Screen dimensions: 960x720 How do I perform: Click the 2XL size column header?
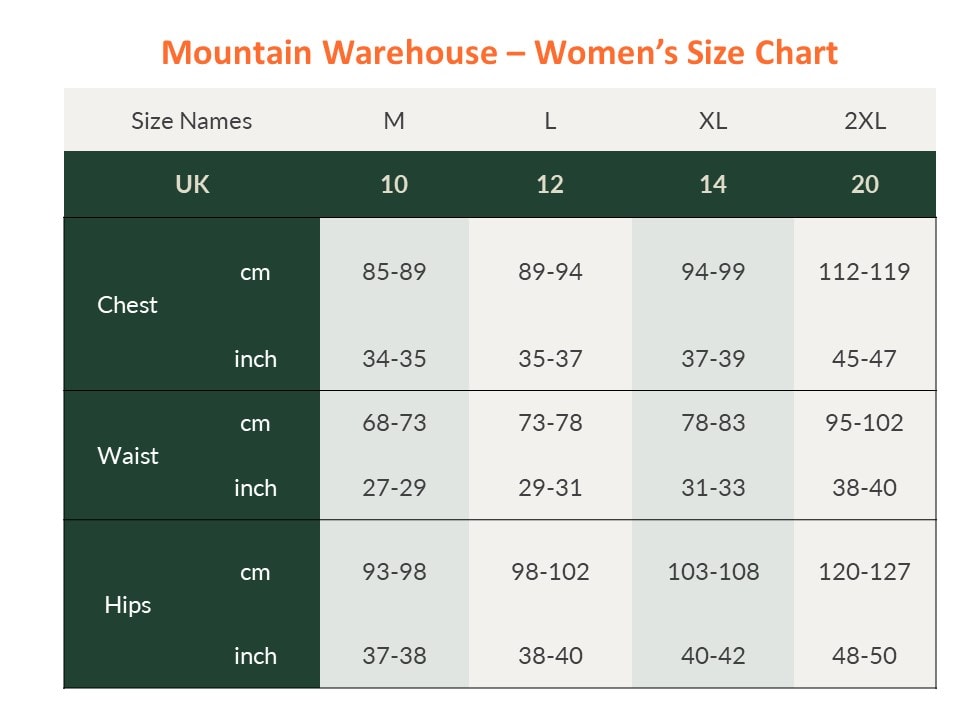pyautogui.click(x=864, y=121)
